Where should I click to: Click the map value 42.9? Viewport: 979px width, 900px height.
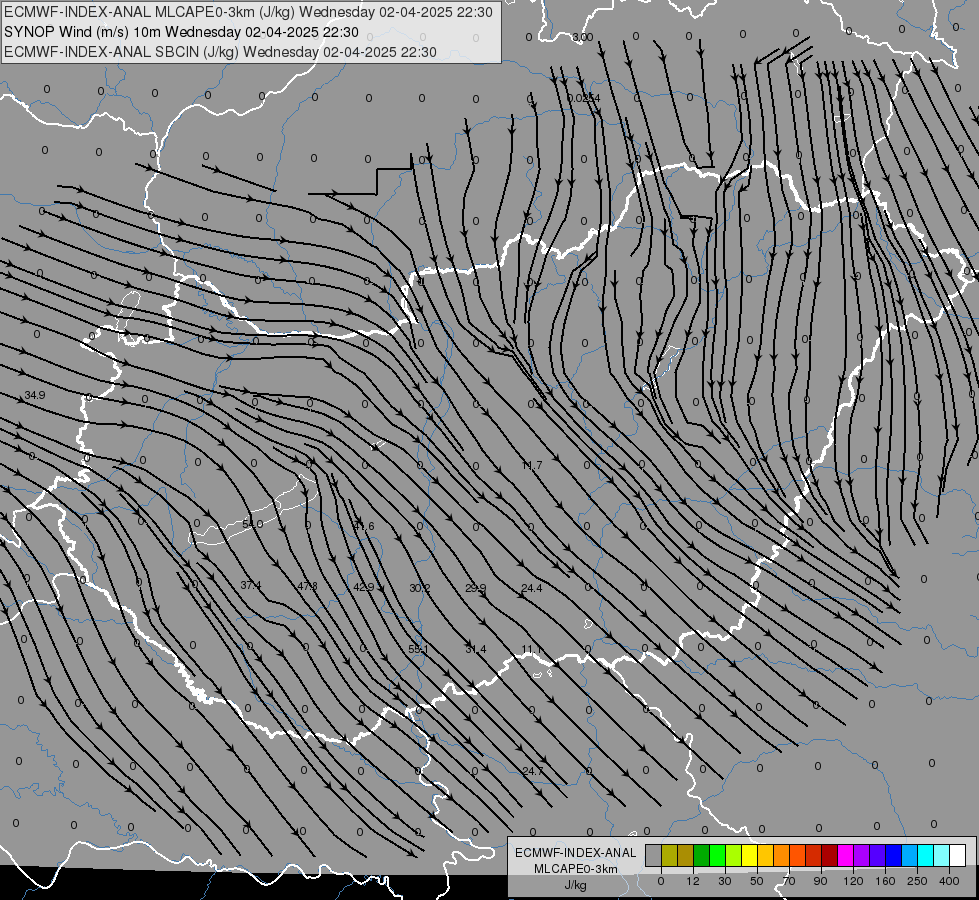363,587
